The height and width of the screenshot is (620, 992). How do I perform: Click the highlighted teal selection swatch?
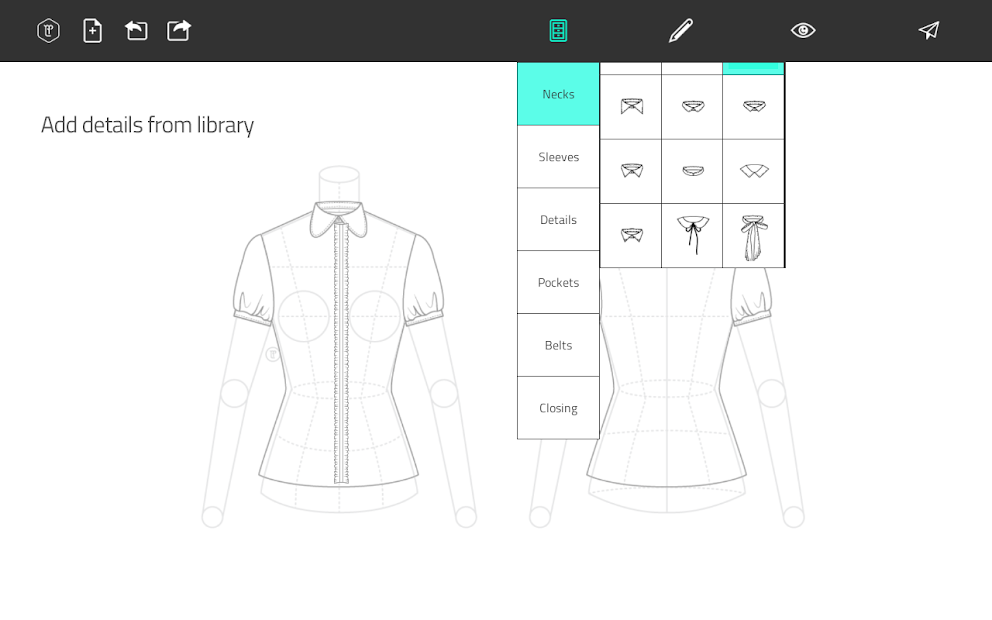(x=753, y=66)
